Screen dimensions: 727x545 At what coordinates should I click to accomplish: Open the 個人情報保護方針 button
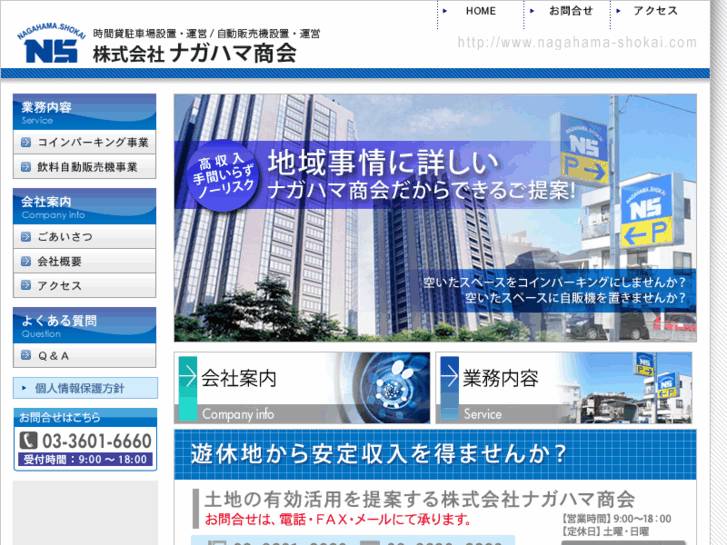tap(85, 388)
